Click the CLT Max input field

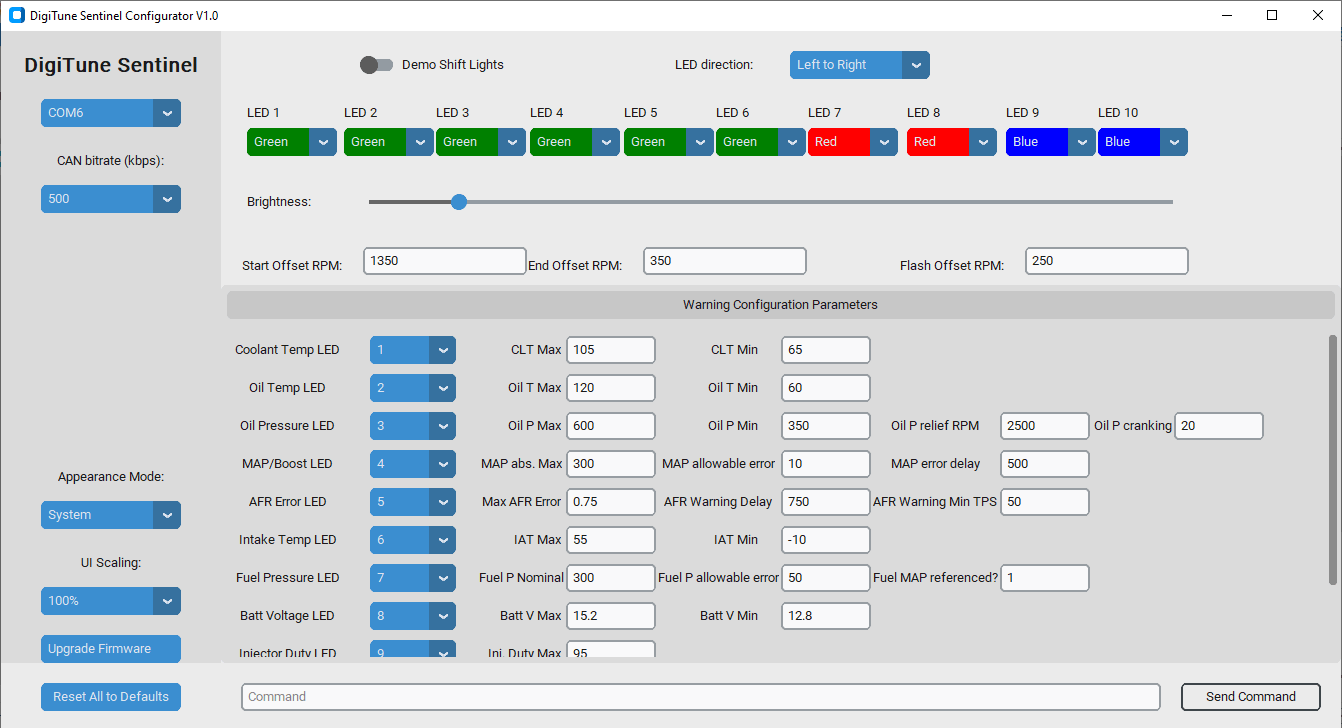pyautogui.click(x=611, y=350)
